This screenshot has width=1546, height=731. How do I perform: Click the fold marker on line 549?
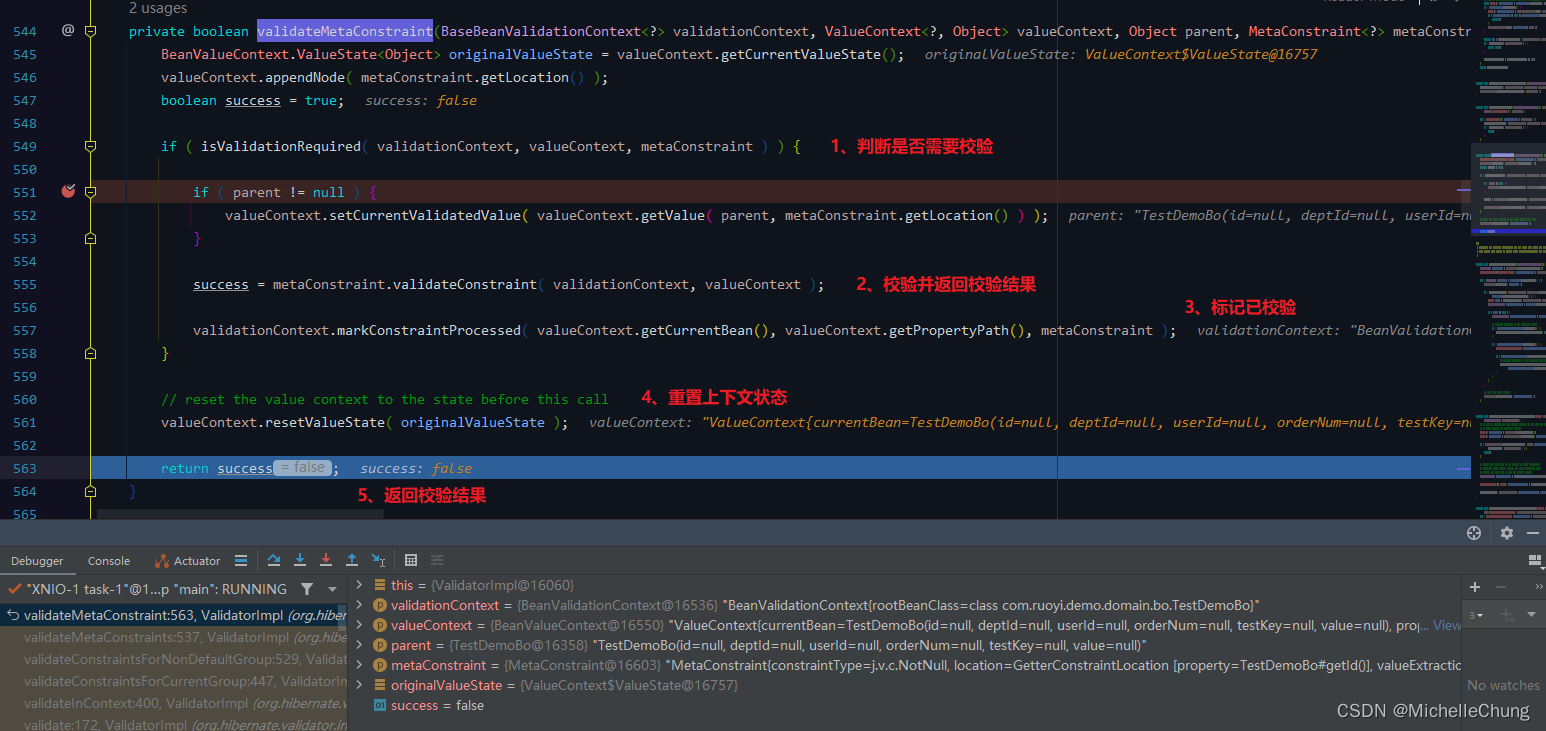[x=91, y=146]
